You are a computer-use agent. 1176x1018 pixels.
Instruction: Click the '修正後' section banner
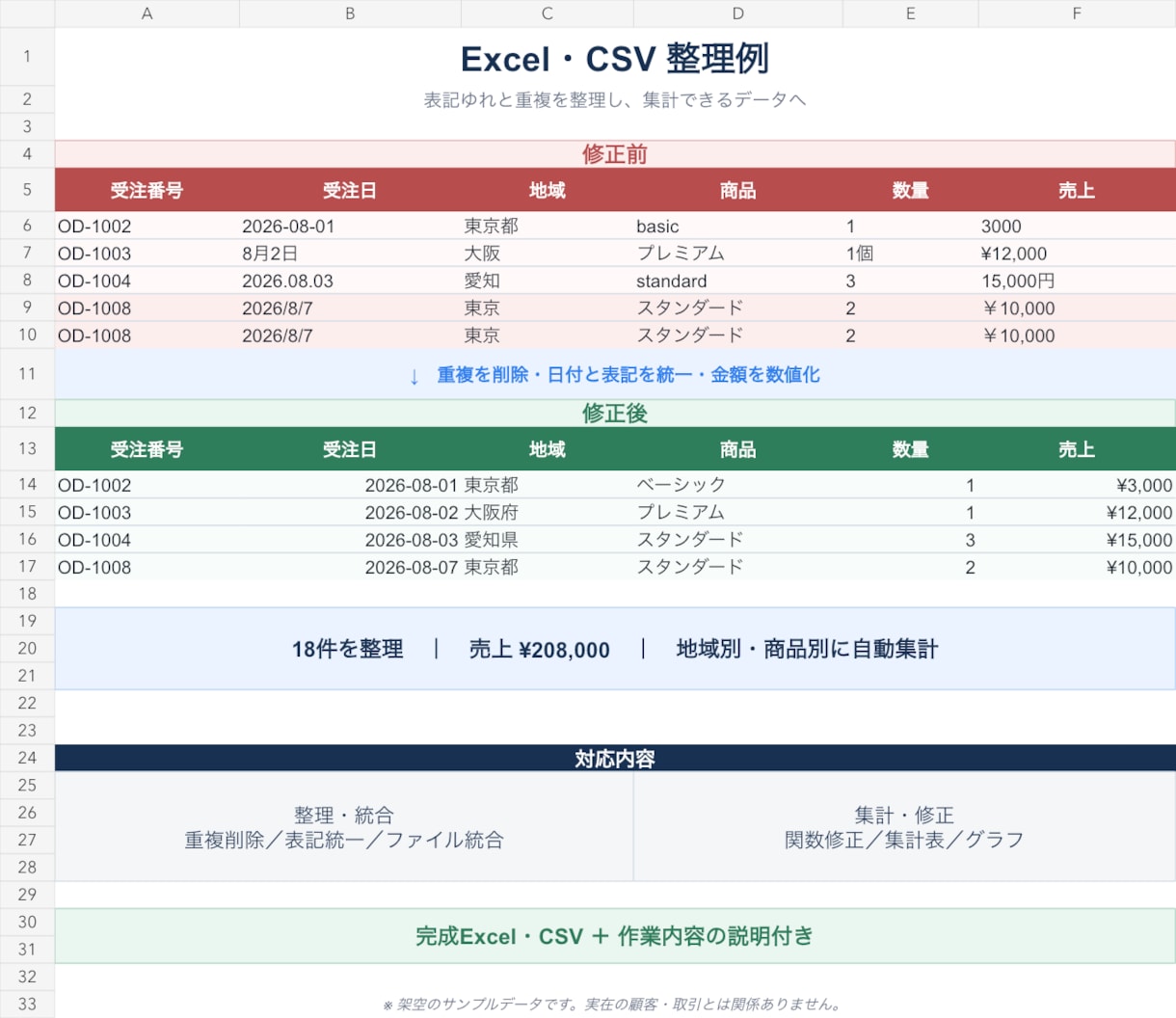(x=615, y=414)
